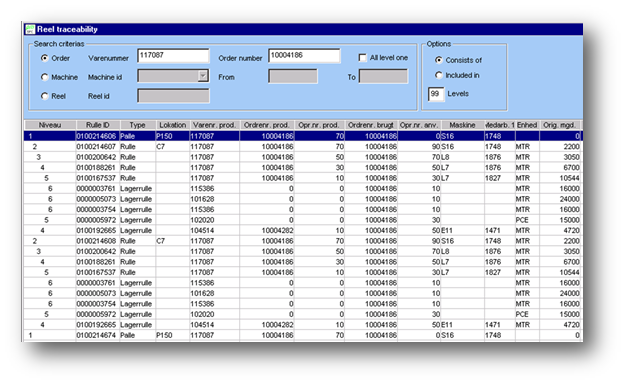625x384 pixels.
Task: Open the Machine id dropdown
Action: (203, 76)
